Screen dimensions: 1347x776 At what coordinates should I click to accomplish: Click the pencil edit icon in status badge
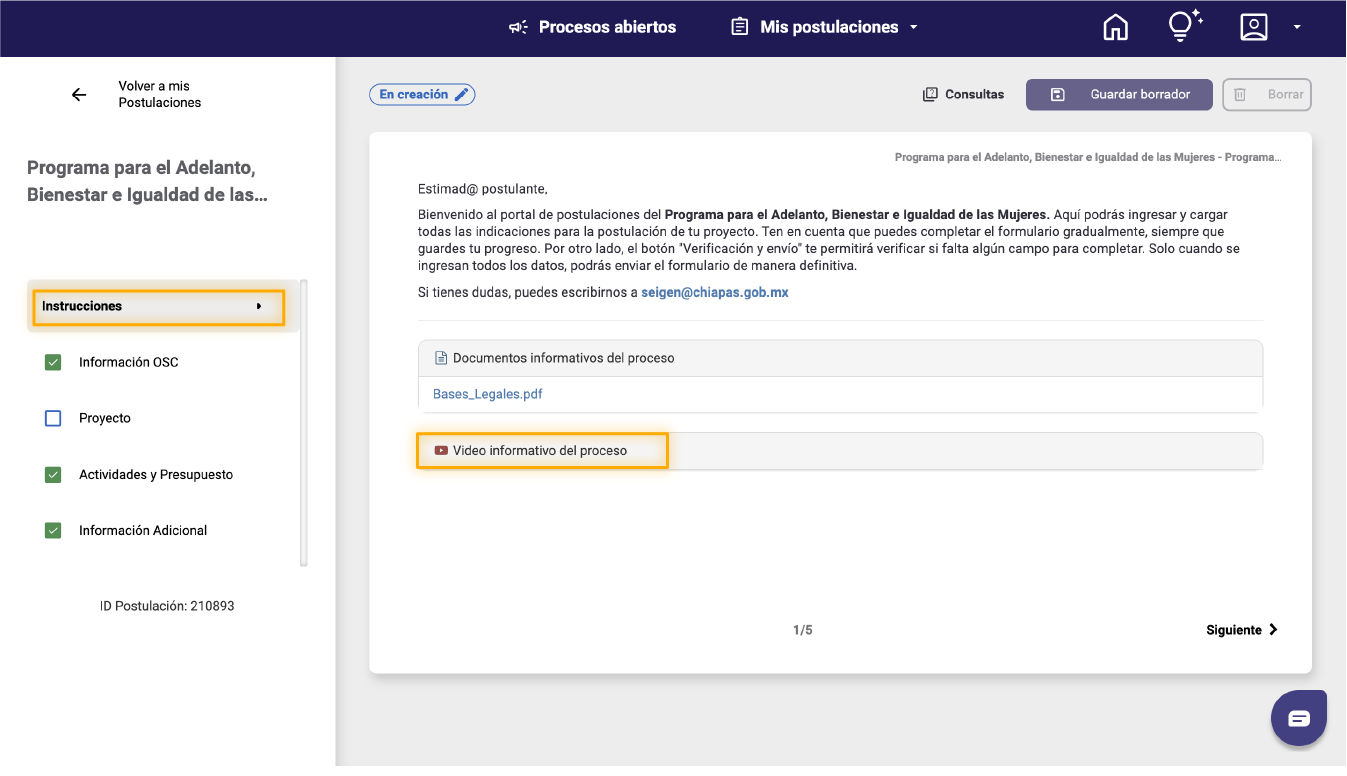461,94
